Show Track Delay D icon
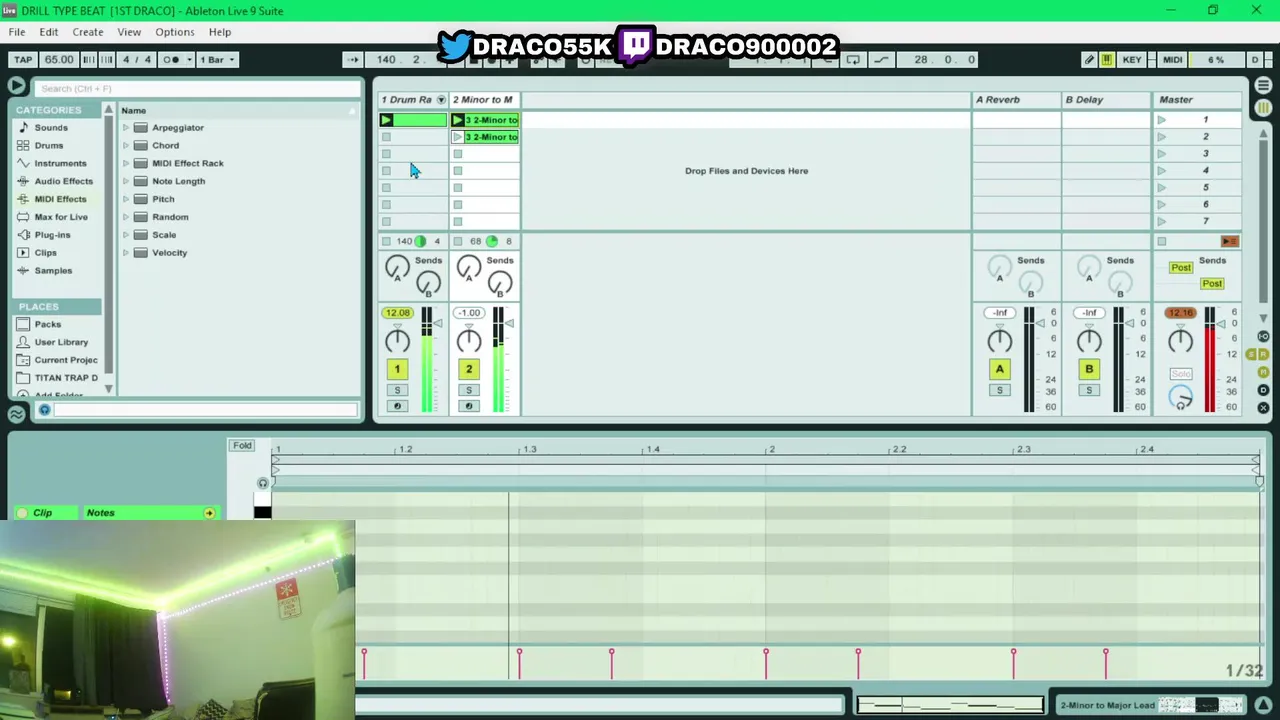The image size is (1280, 720). click(x=1263, y=390)
